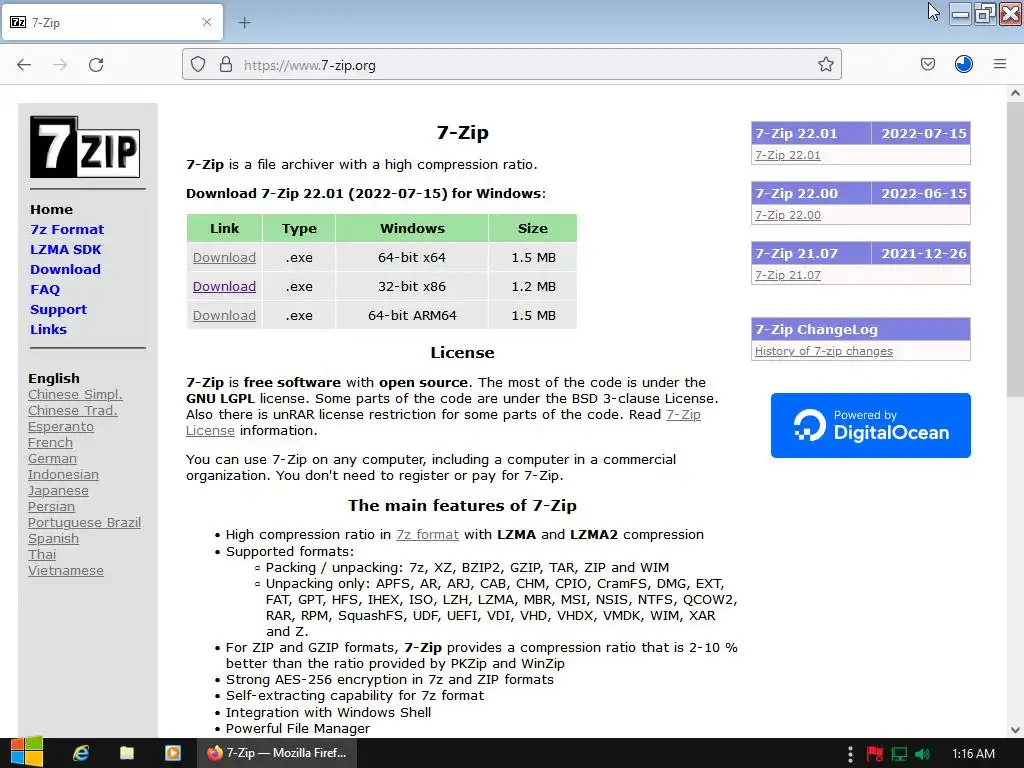This screenshot has width=1024, height=768.
Task: Click the browser Back arrow
Action: tap(24, 65)
